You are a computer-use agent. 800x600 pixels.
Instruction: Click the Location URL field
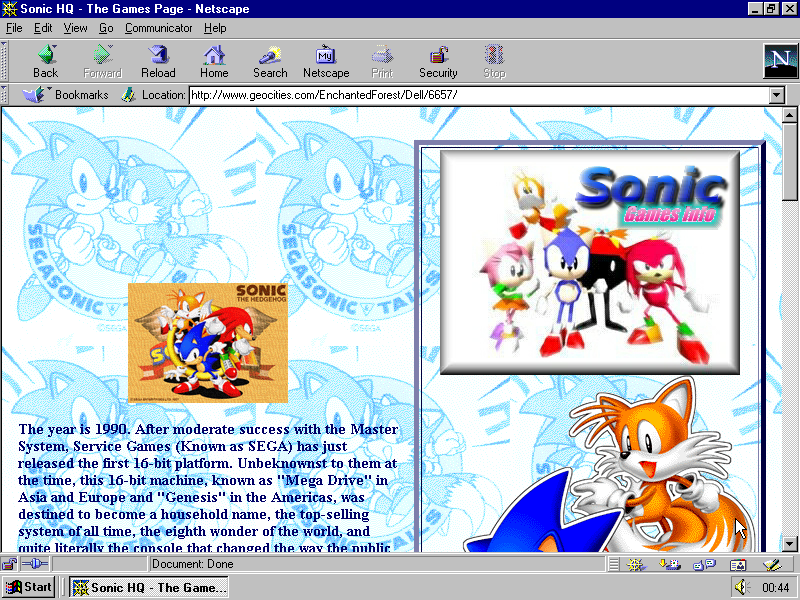coord(479,95)
